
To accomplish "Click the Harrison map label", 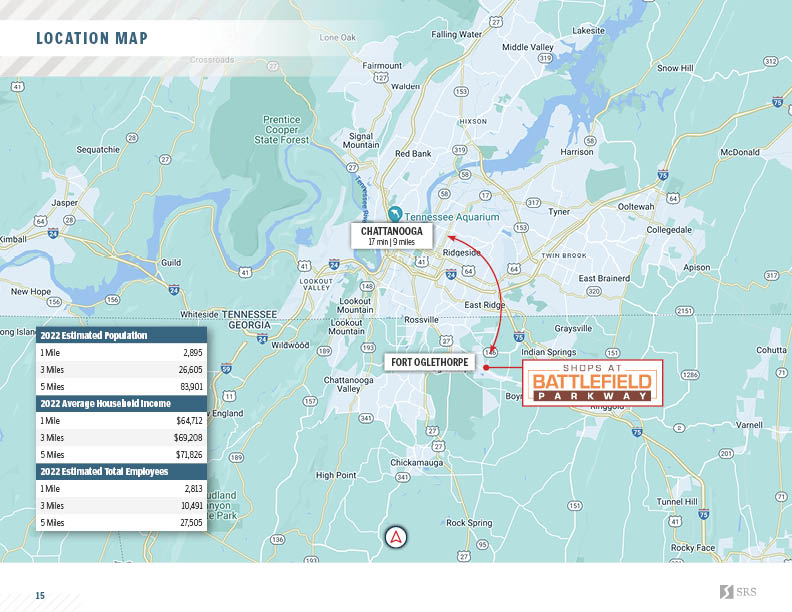I will coord(577,151).
